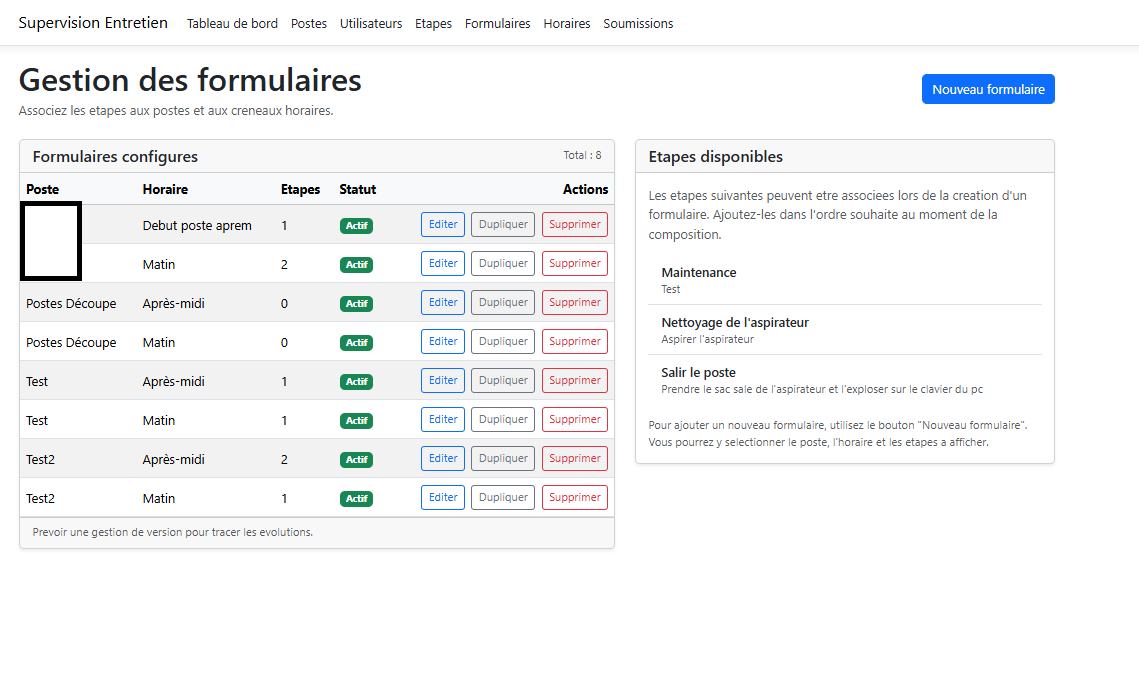
Task: Click the Supervision Entretien brand link
Action: tap(93, 23)
